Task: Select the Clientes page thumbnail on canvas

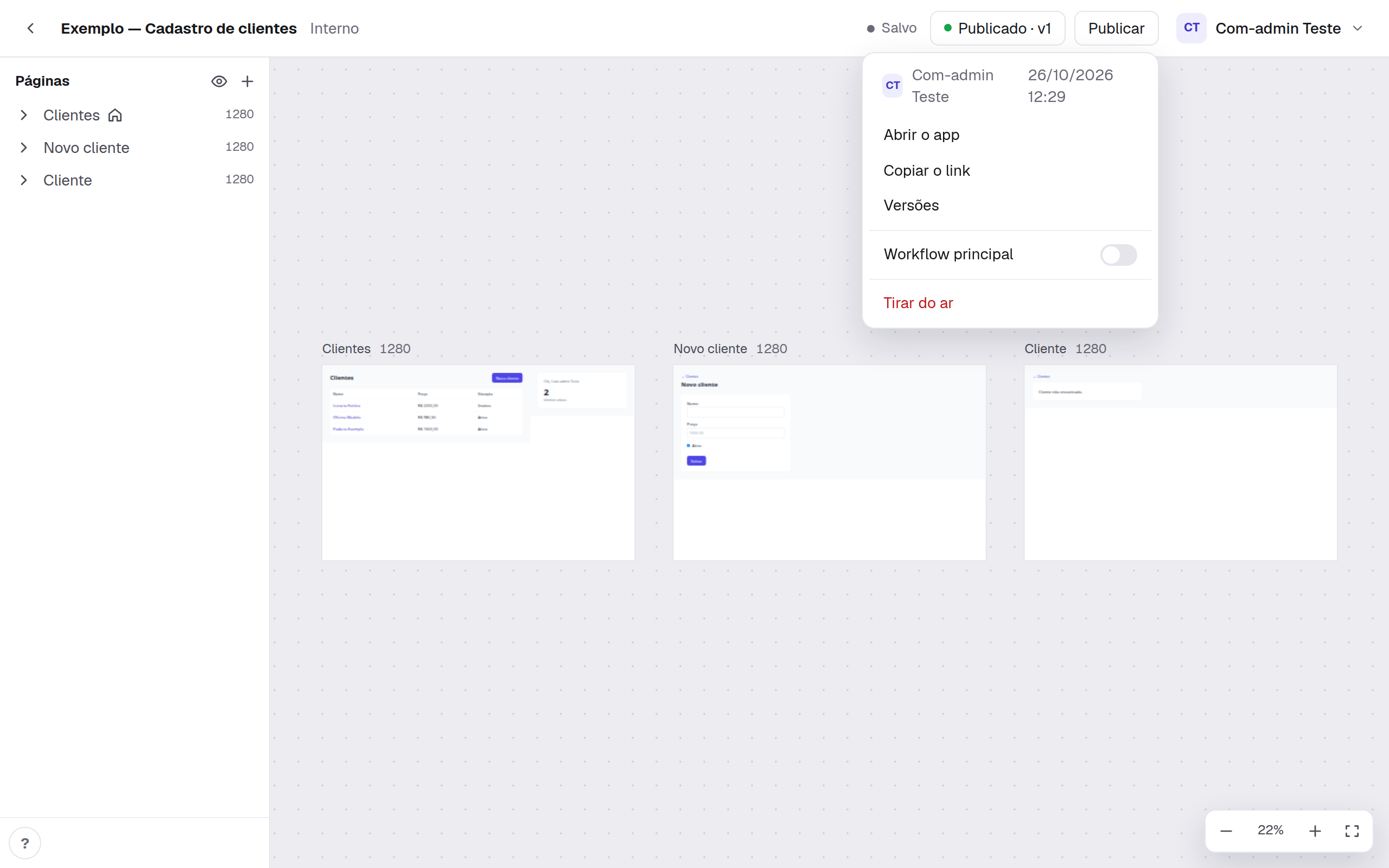Action: pyautogui.click(x=478, y=463)
